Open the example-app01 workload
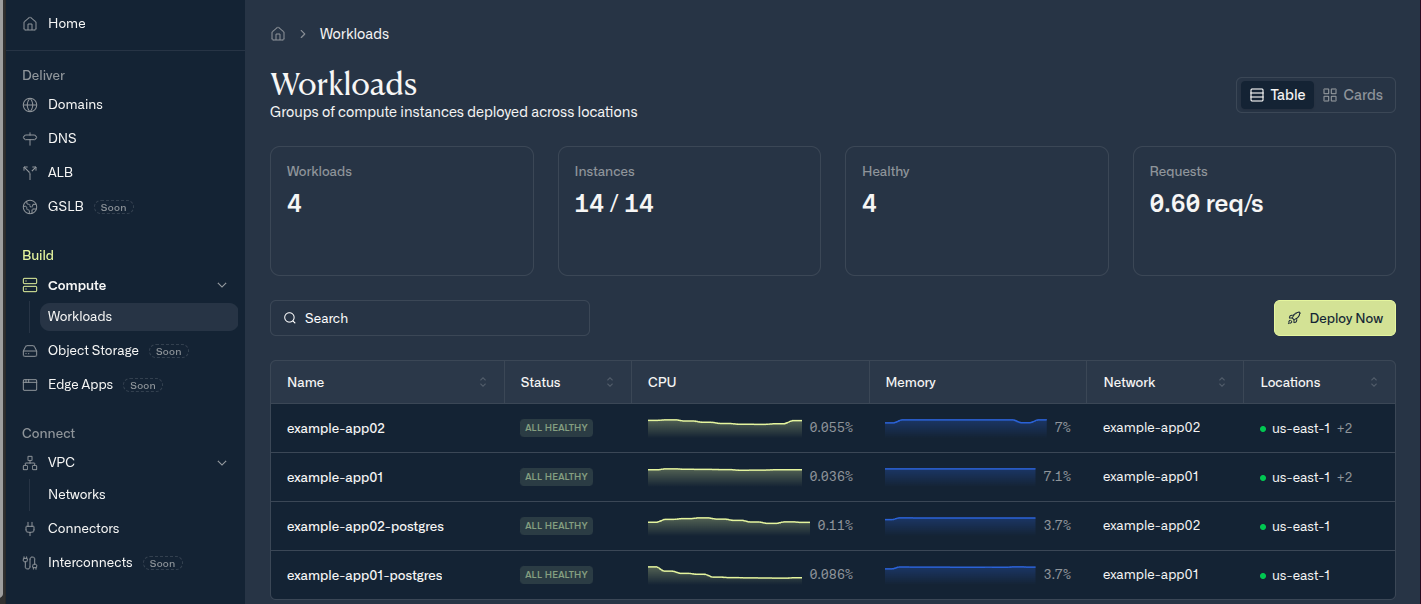This screenshot has height=604, width=1421. click(x=335, y=477)
